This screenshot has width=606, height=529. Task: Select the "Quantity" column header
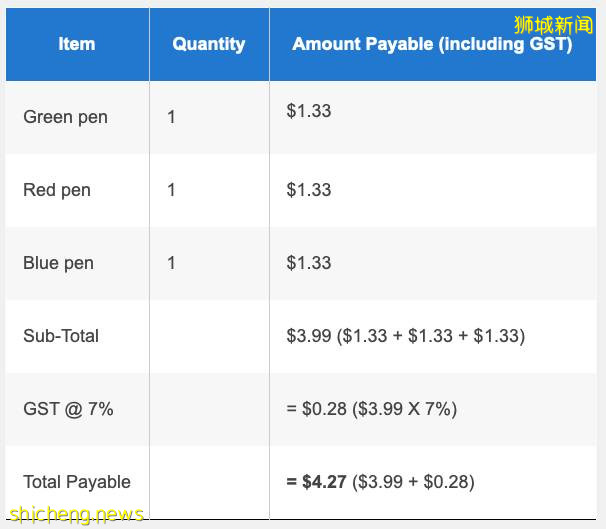click(x=208, y=44)
